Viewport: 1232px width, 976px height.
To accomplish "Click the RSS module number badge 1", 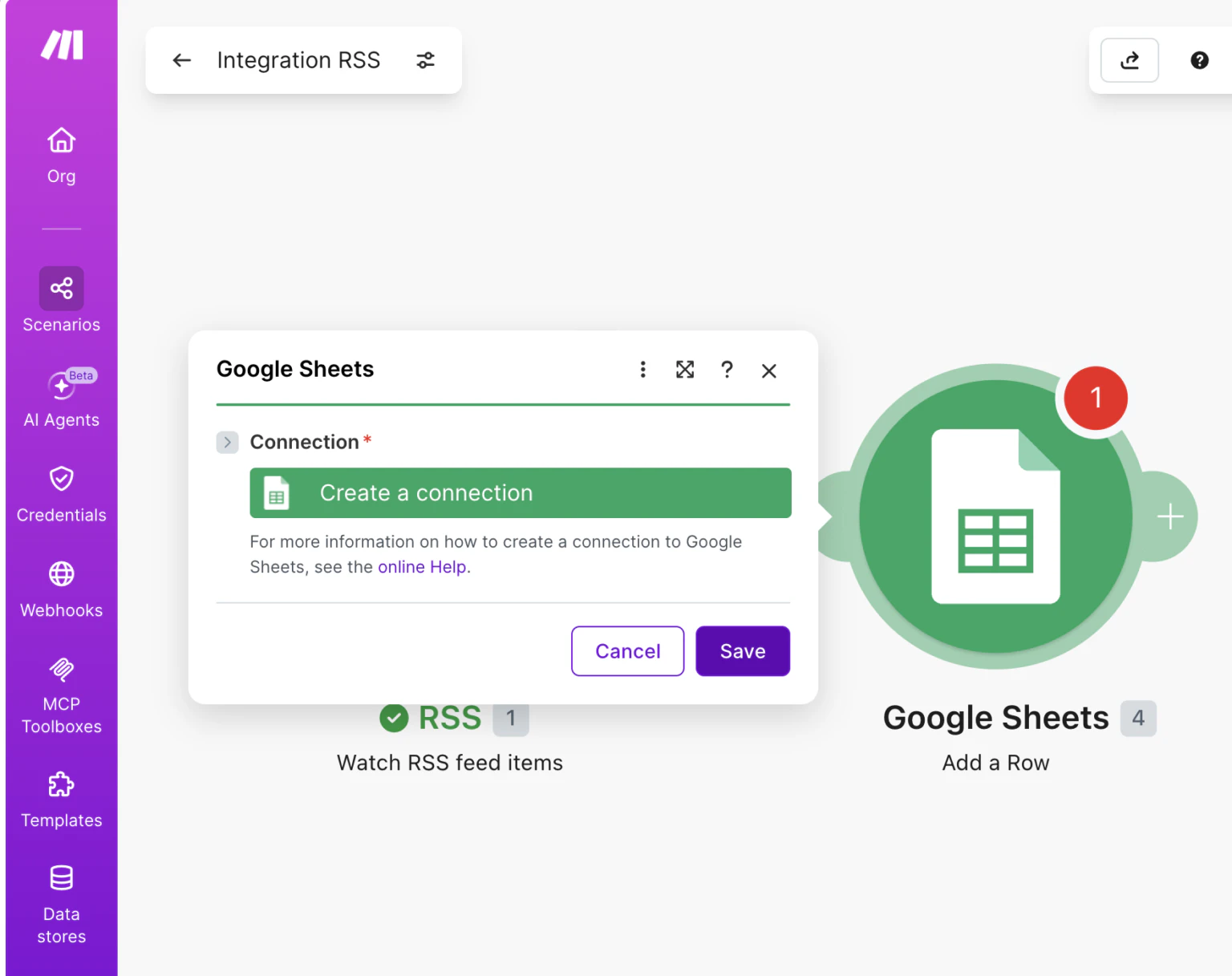I will pos(510,718).
